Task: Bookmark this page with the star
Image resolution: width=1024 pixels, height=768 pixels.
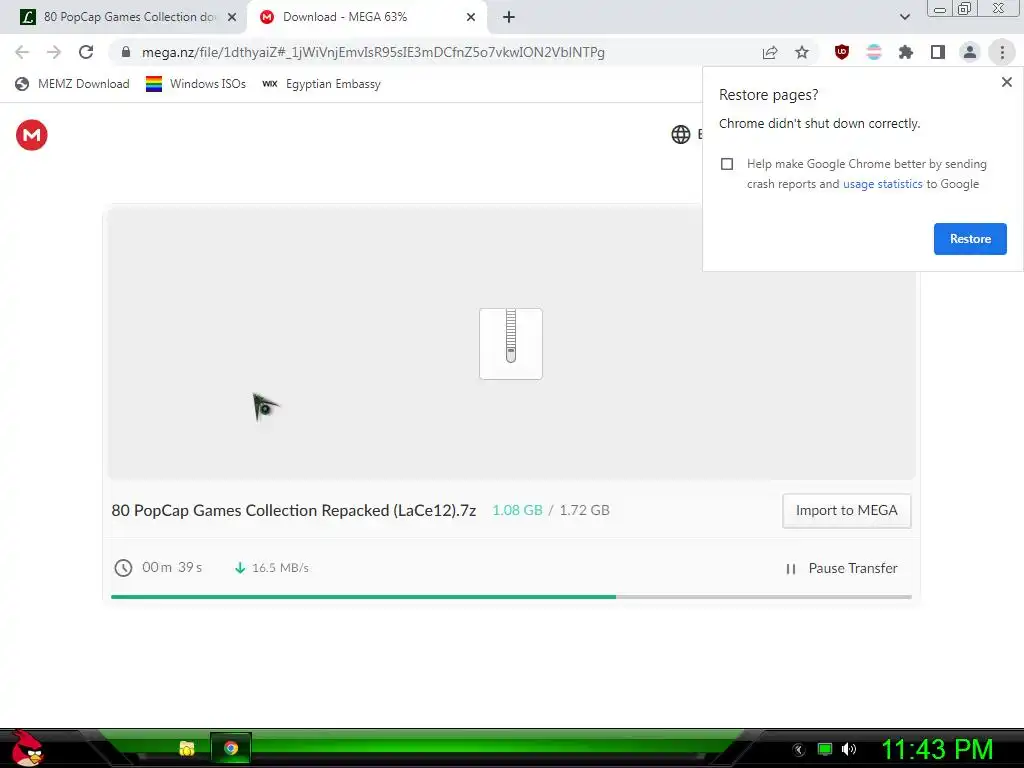Action: tap(802, 52)
